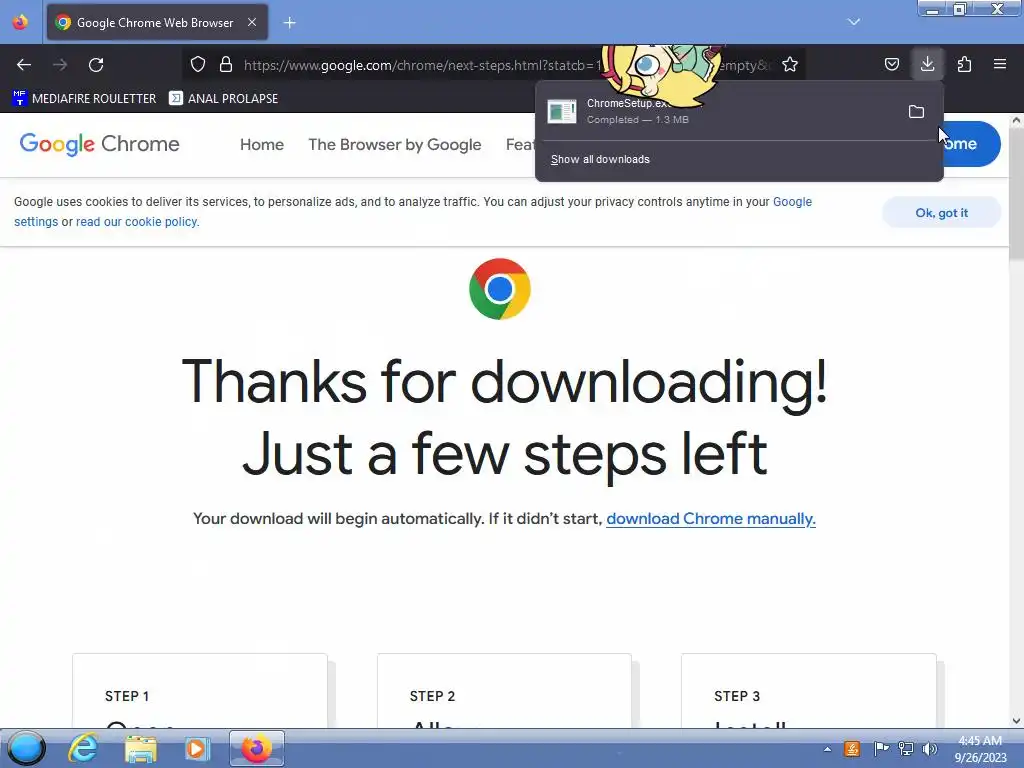Click the STEP 1 card
Viewport: 1024px width, 768px height.
(200, 691)
